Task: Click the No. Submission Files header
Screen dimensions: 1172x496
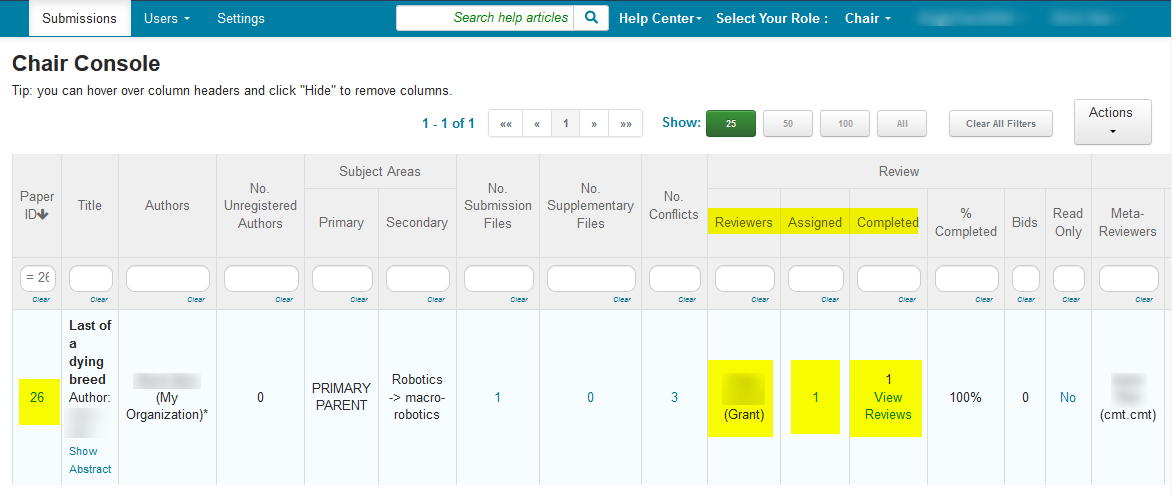Action: pyautogui.click(x=497, y=205)
